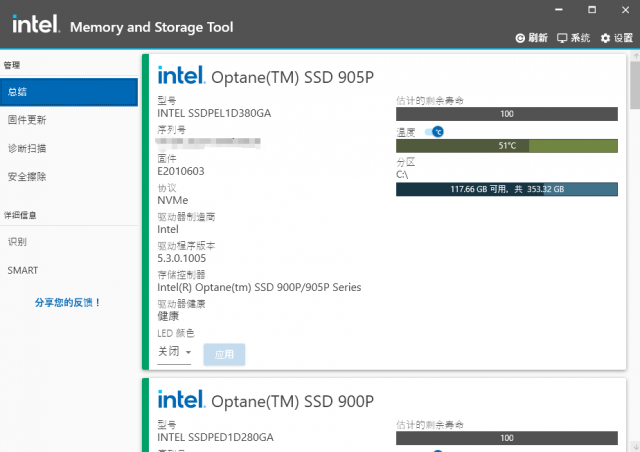This screenshot has width=640, height=452.
Task: Click the Optane(TM) SSD 900P title
Action: tap(292, 401)
